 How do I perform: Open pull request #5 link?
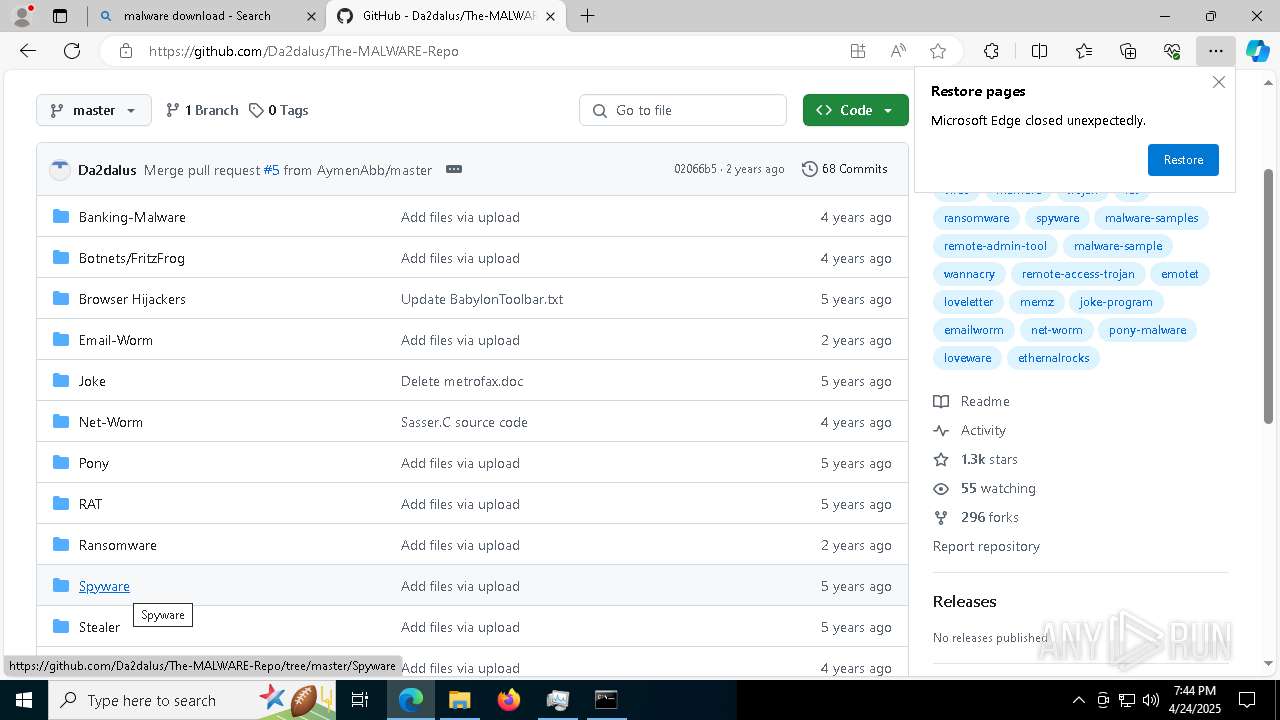(271, 170)
